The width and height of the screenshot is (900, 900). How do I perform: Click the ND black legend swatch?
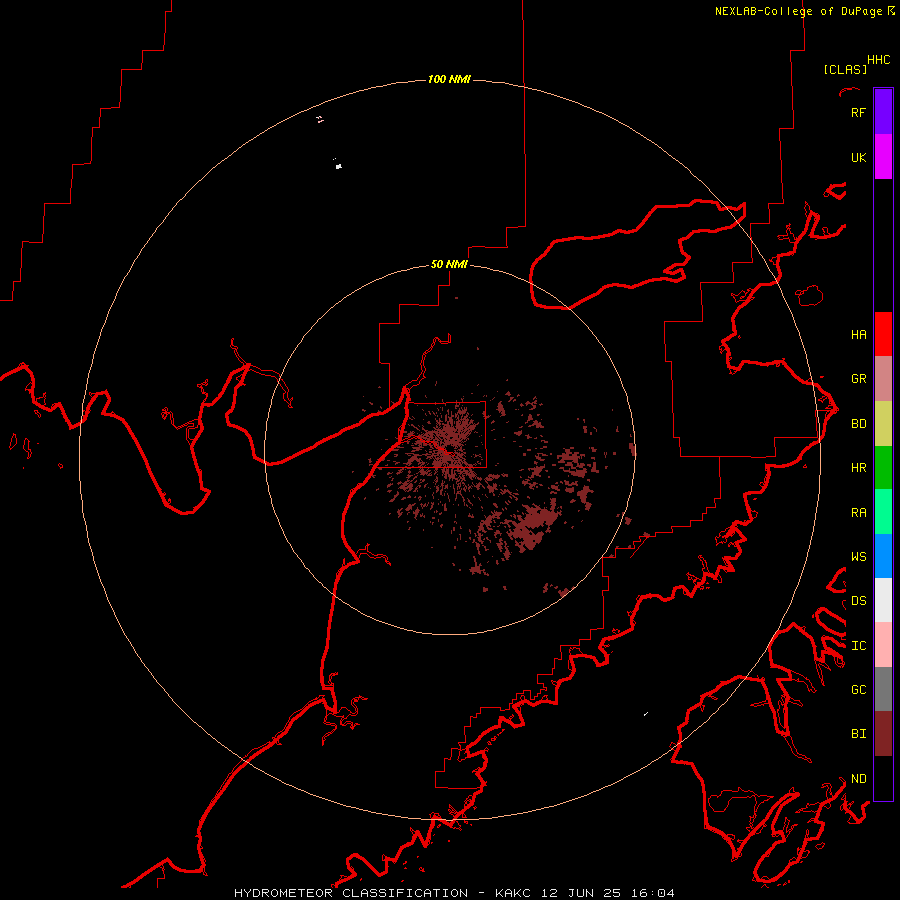point(883,778)
